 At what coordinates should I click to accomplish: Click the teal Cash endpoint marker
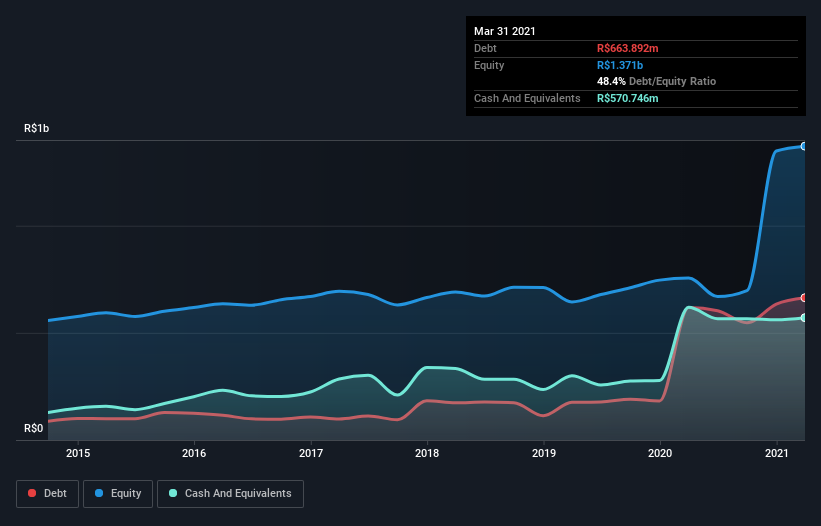click(x=804, y=318)
